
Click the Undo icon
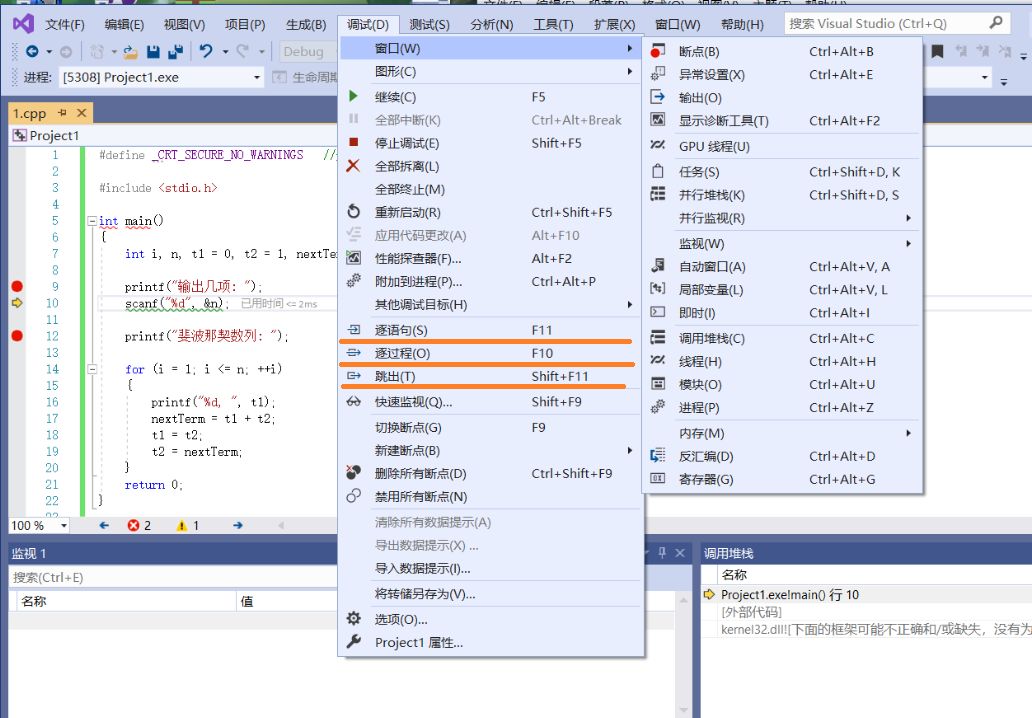206,51
